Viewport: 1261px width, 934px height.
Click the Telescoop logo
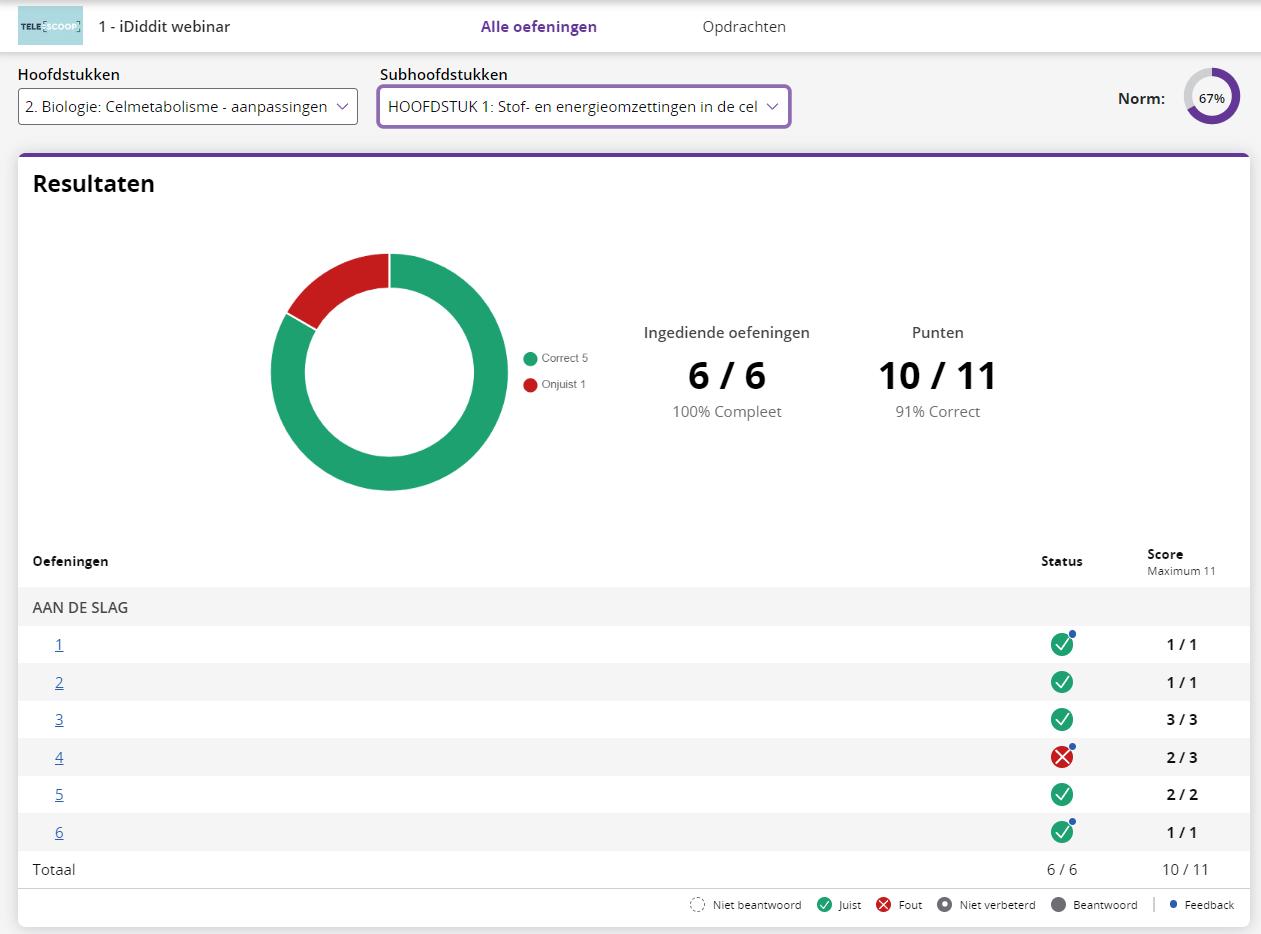(x=50, y=26)
